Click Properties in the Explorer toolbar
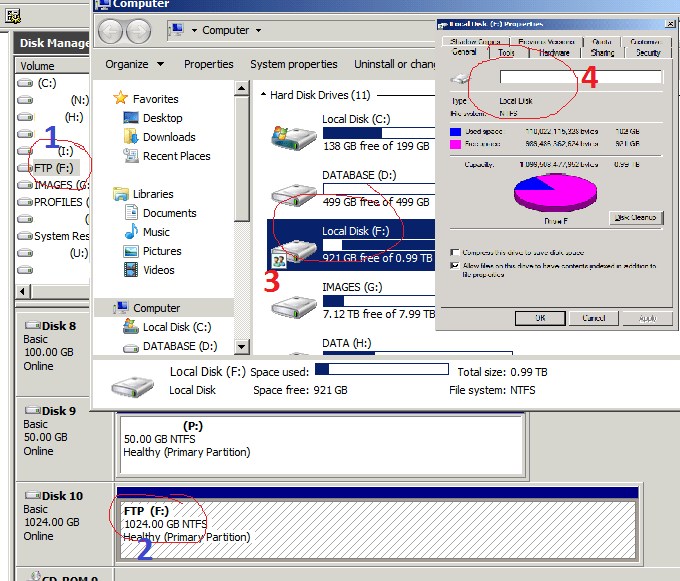Image resolution: width=680 pixels, height=581 pixels. pos(209,64)
